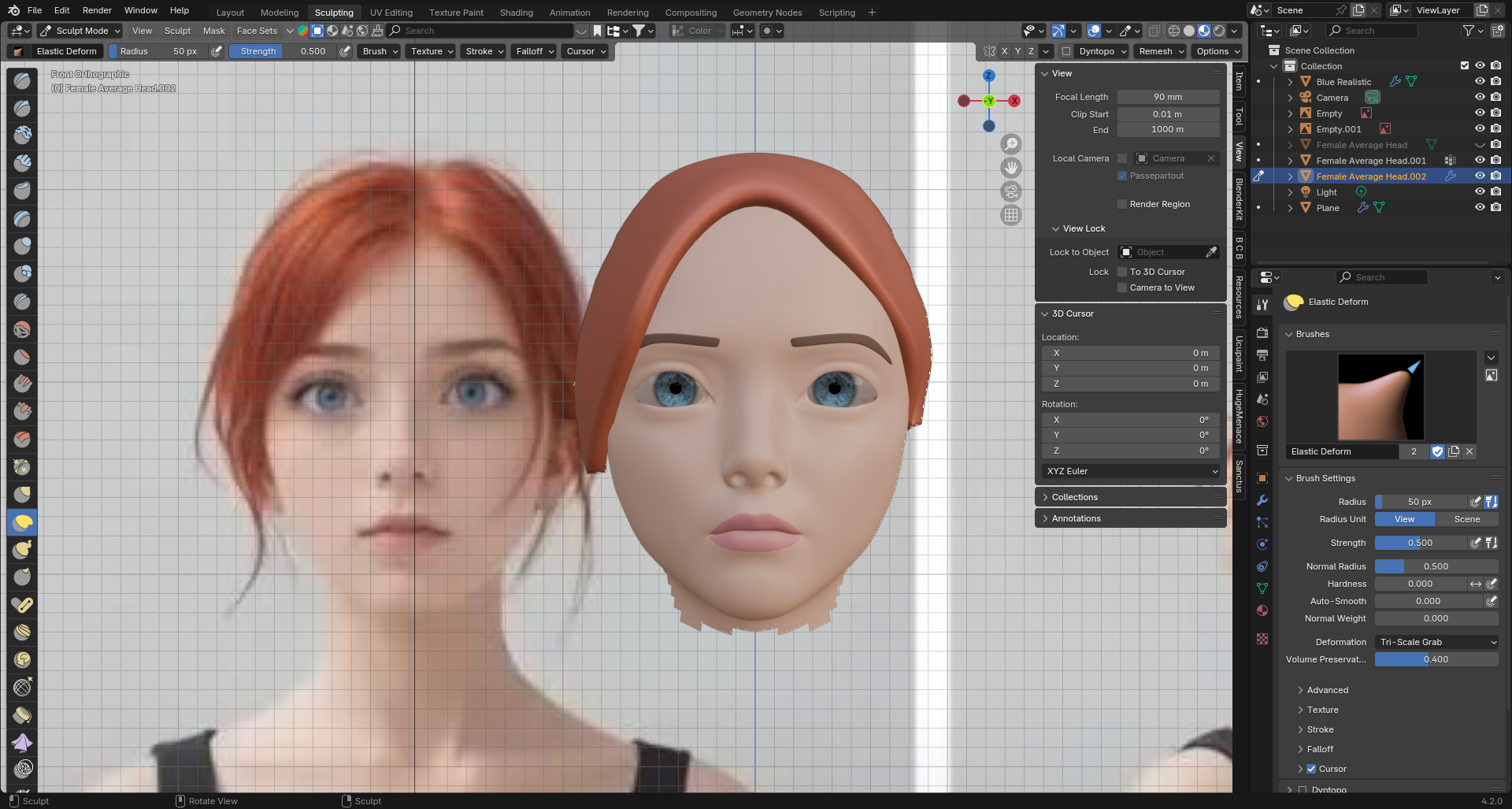Image resolution: width=1512 pixels, height=809 pixels.
Task: Open the Remesh dropdown
Action: pos(1161,51)
